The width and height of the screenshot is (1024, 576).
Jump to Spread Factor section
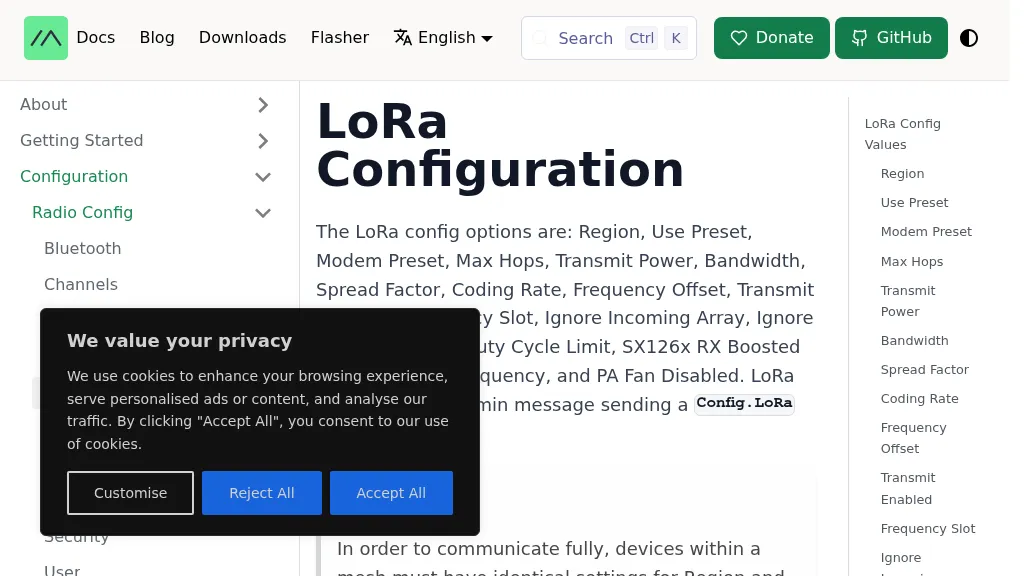pyautogui.click(x=924, y=370)
